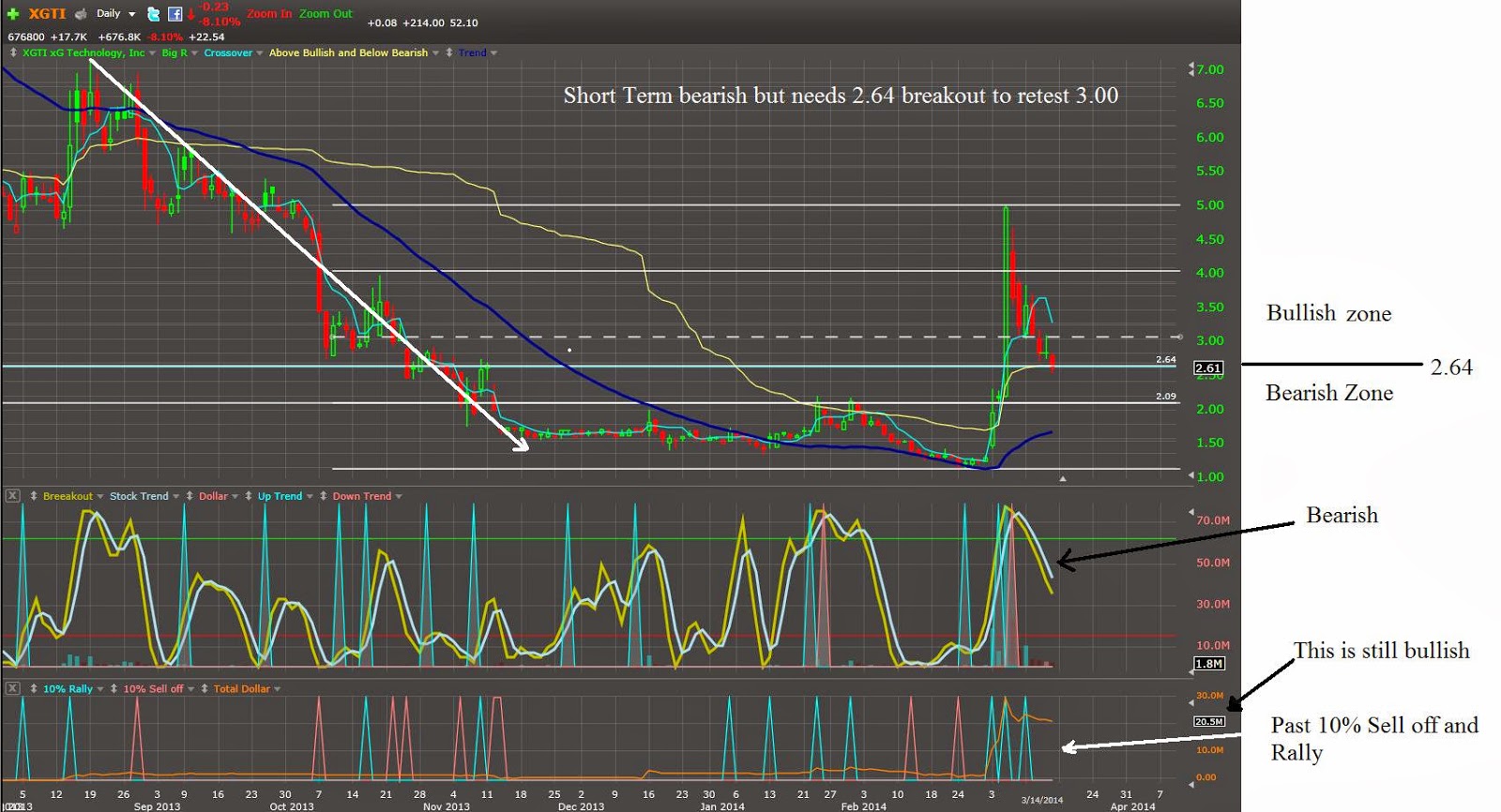
Task: Select the Down Trend legend label
Action: 361,496
